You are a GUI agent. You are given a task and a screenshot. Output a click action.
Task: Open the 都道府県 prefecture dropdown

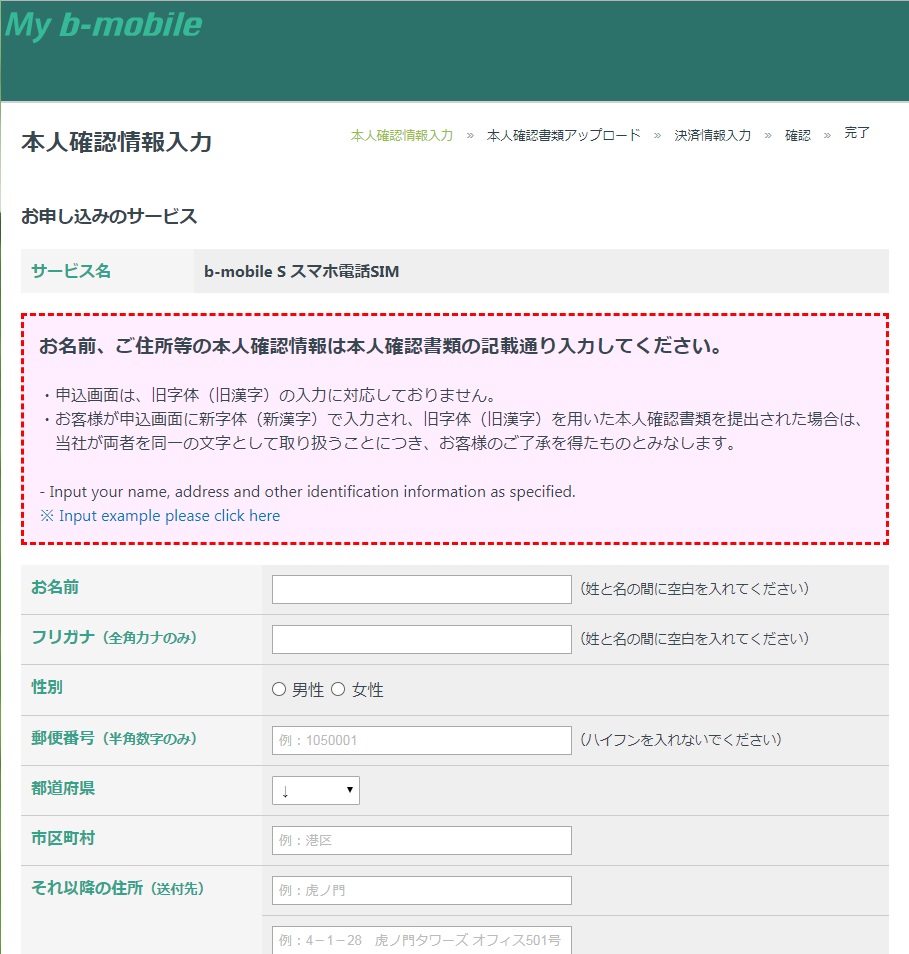pyautogui.click(x=316, y=790)
